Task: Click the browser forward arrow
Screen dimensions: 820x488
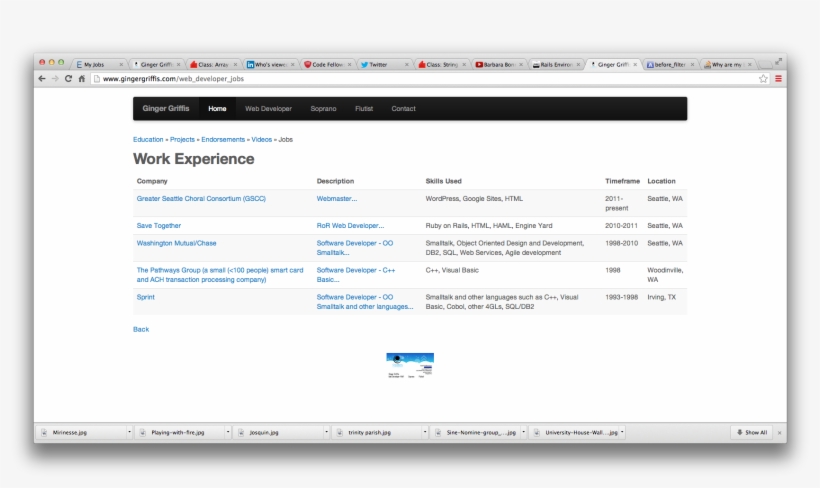Action: (x=55, y=78)
